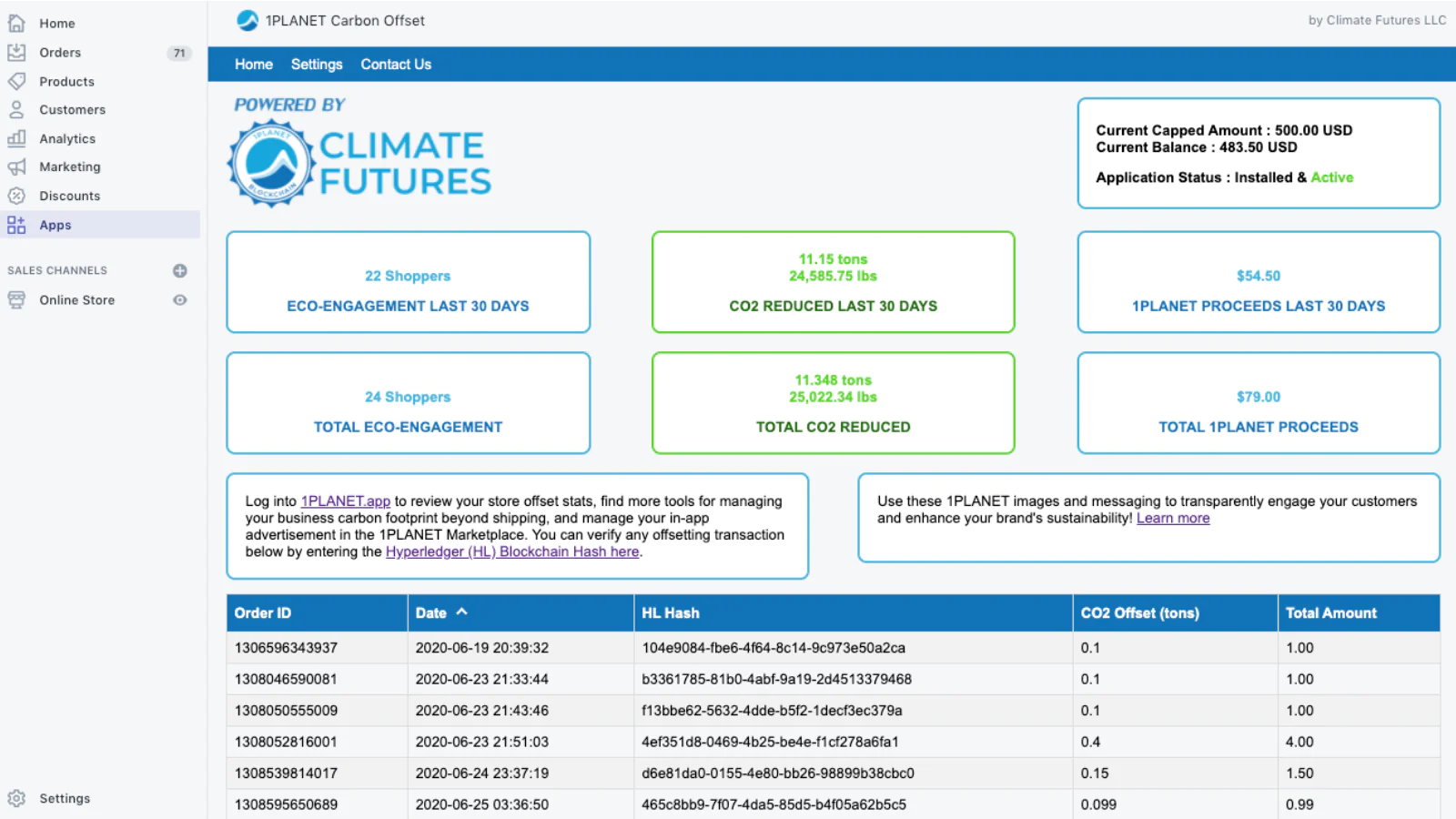Viewport: 1456px width, 819px height.
Task: Click the orders count badge 71
Action: (179, 53)
